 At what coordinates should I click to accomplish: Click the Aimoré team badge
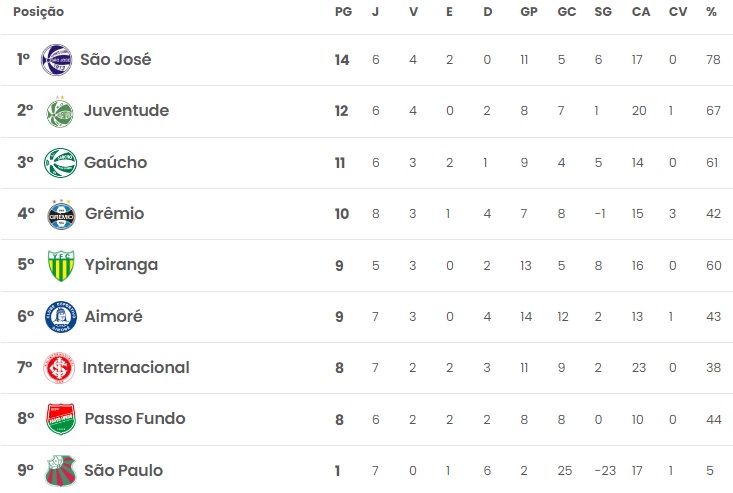pos(60,317)
